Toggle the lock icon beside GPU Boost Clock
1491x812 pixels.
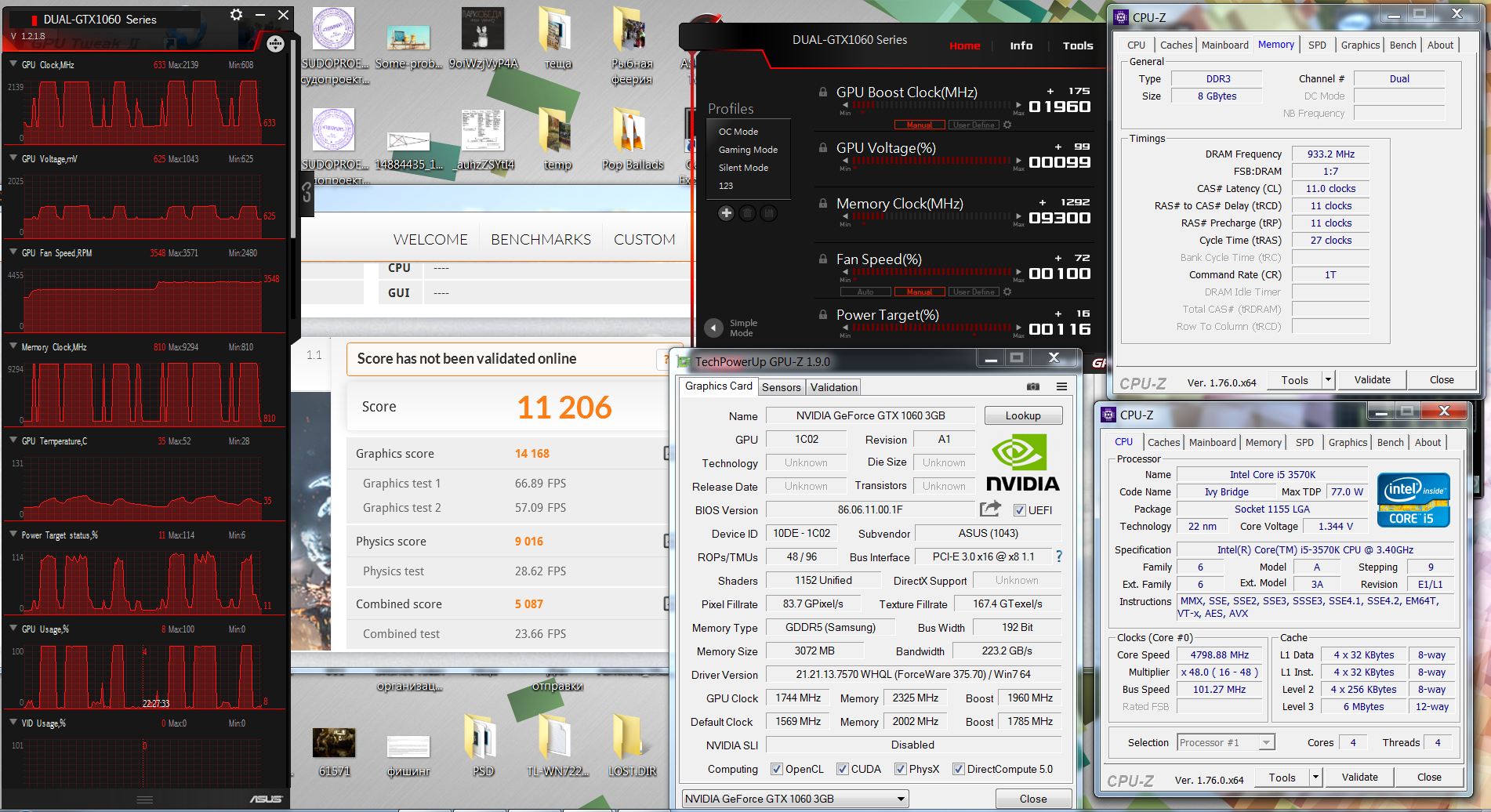coord(822,92)
